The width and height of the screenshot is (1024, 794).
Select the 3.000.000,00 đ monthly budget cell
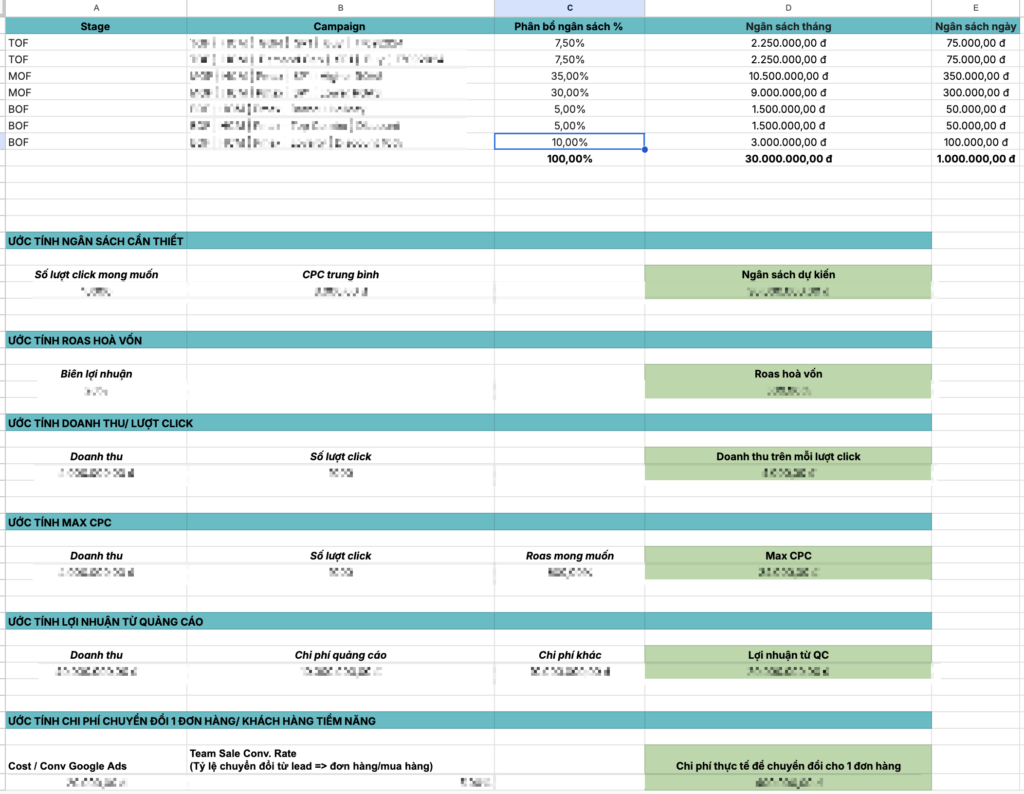(x=788, y=142)
